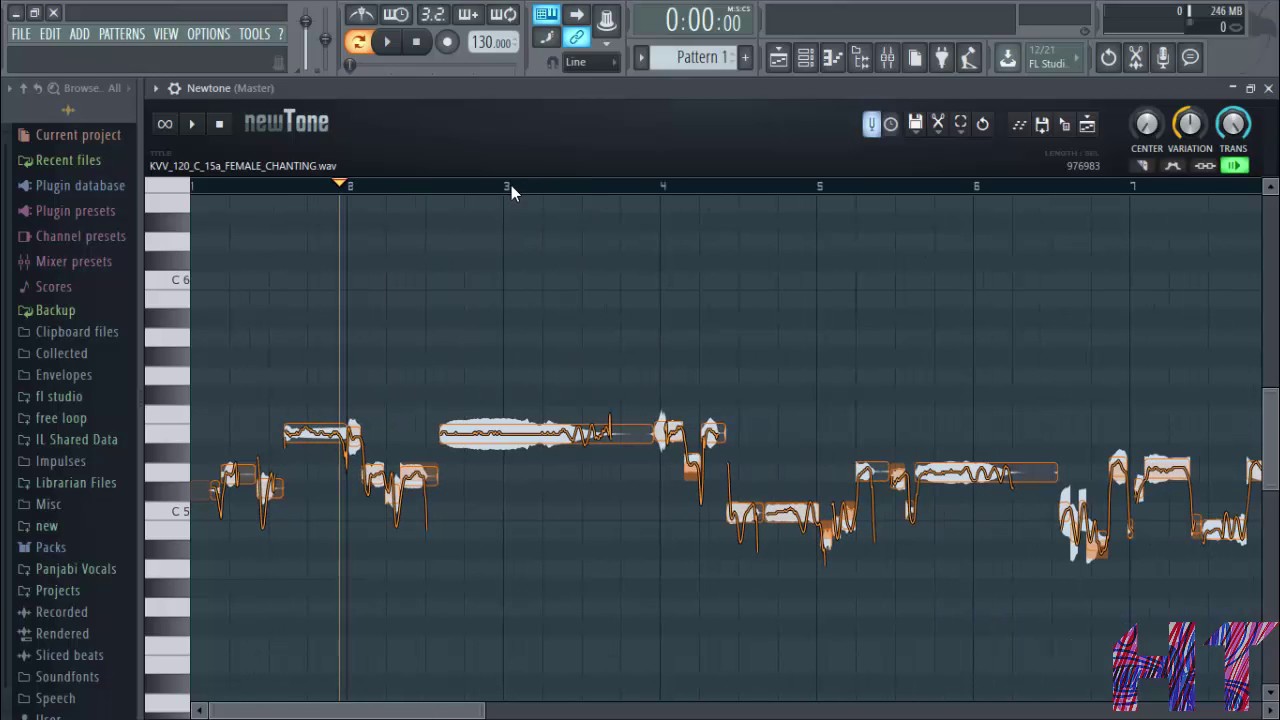Open the mixer faders icon
Viewport: 1280px width, 720px height.
click(x=887, y=58)
